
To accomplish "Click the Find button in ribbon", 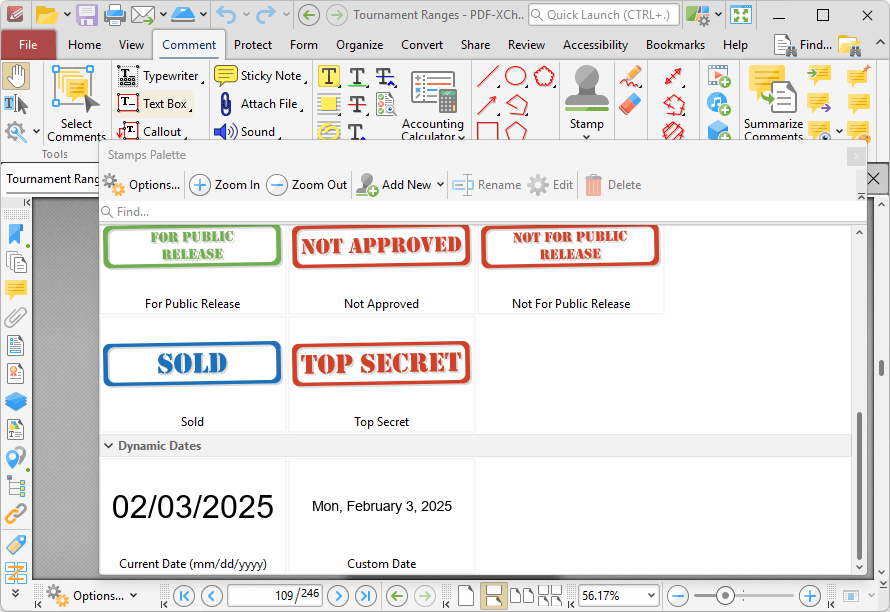I will click(803, 45).
